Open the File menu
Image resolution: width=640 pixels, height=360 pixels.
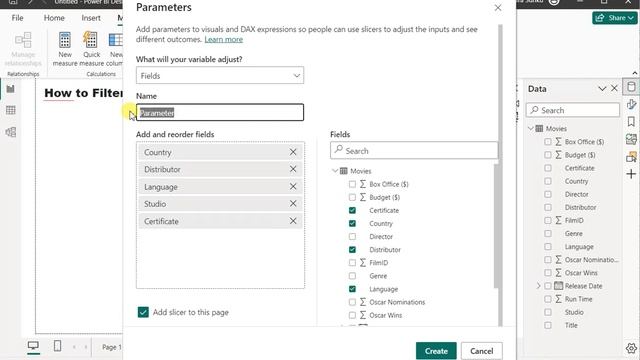click(18, 18)
